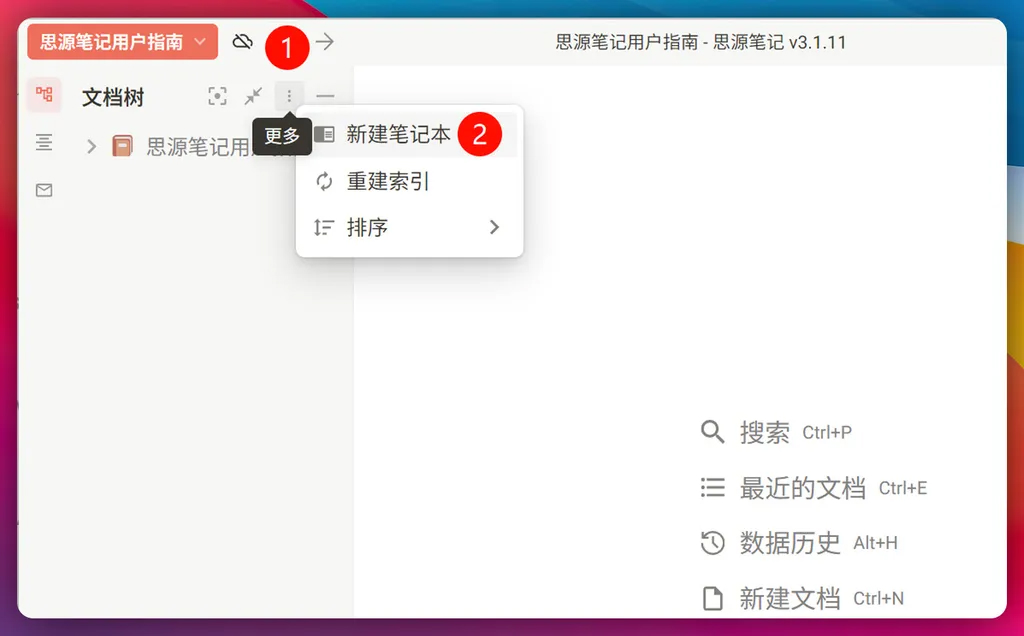Click the search magnifier icon
Viewport: 1024px width, 636px height.
pyautogui.click(x=712, y=432)
